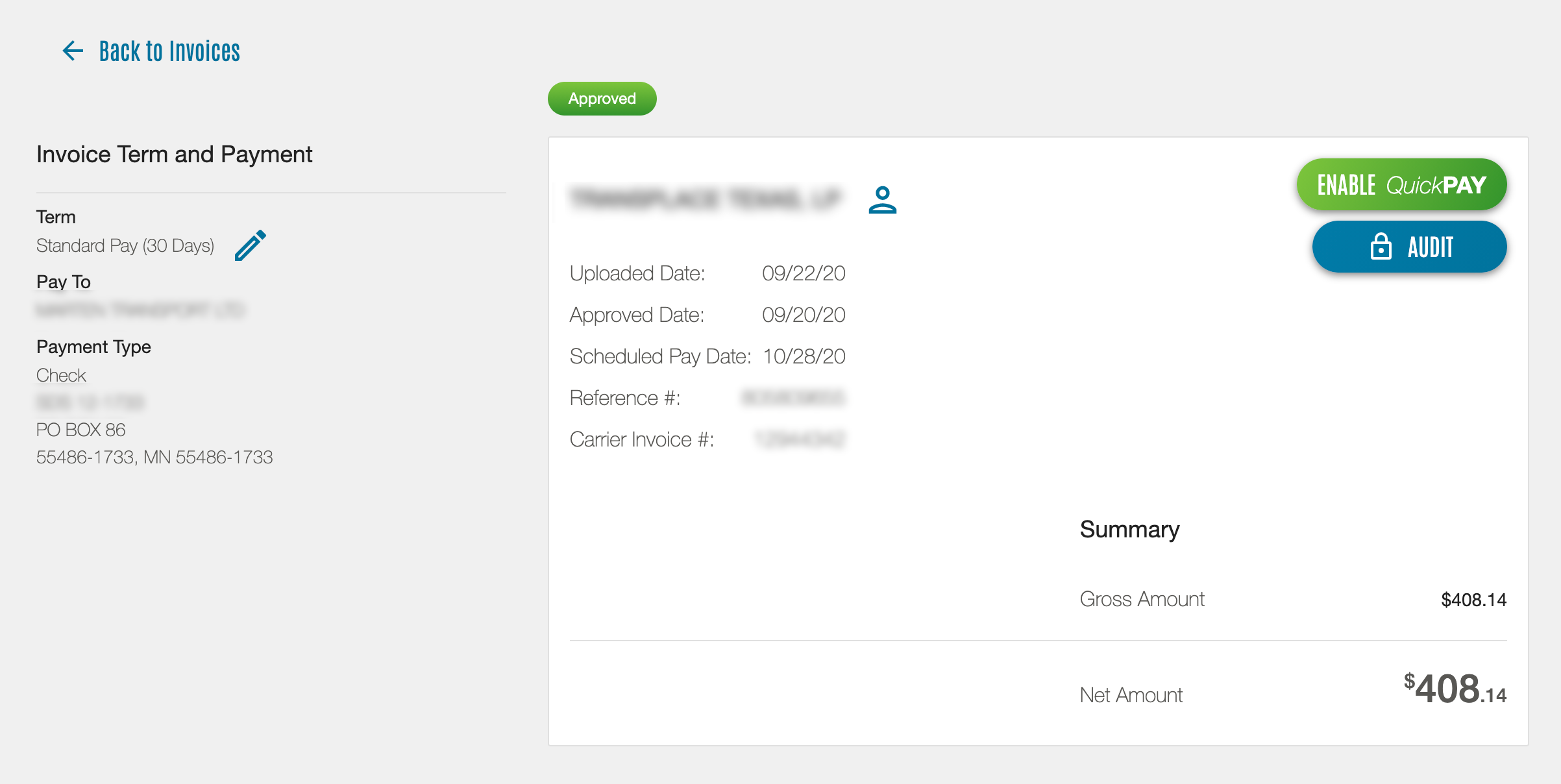Expand the invoice Summary section
Screen dimensions: 1561x784
coord(1129,530)
